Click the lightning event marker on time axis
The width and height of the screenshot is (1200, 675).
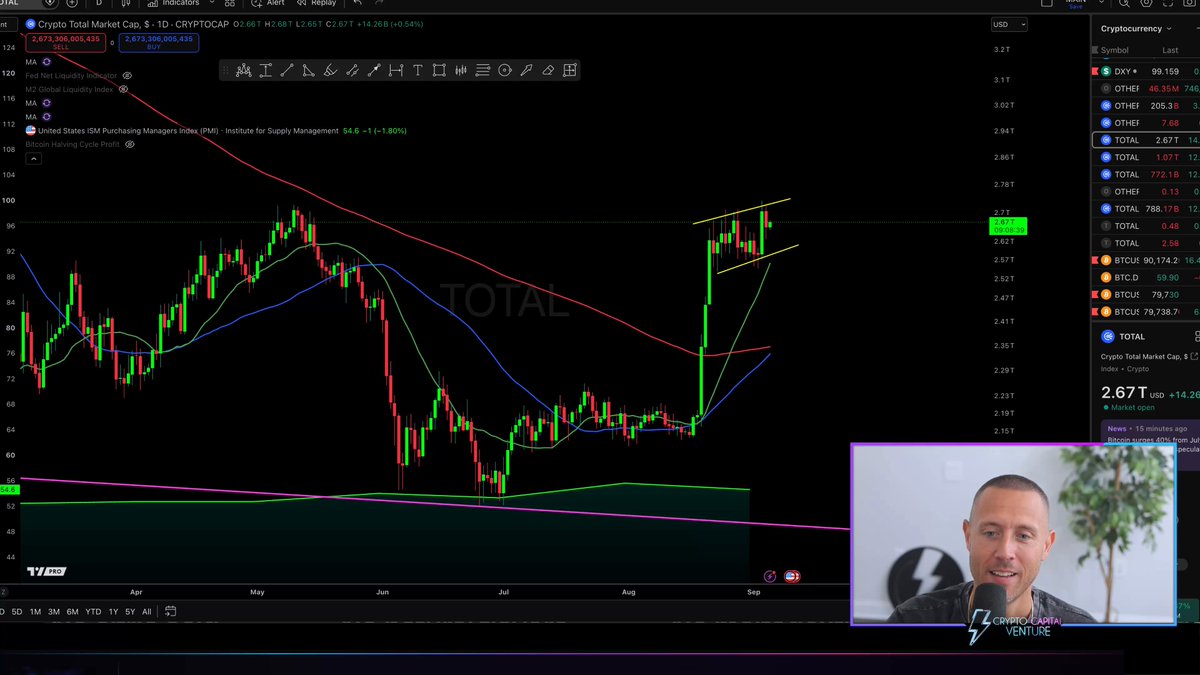pos(770,576)
